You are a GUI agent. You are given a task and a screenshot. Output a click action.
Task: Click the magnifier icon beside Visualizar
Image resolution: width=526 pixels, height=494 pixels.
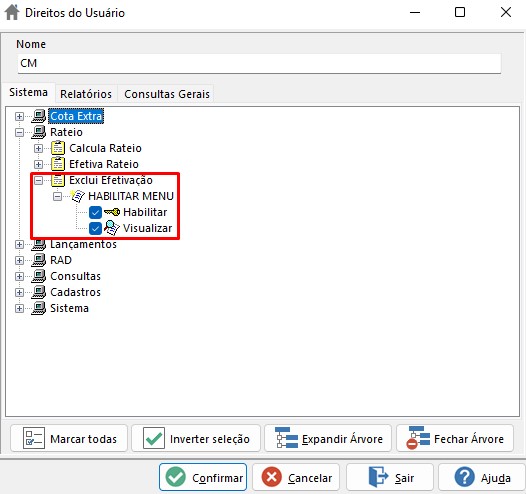112,228
